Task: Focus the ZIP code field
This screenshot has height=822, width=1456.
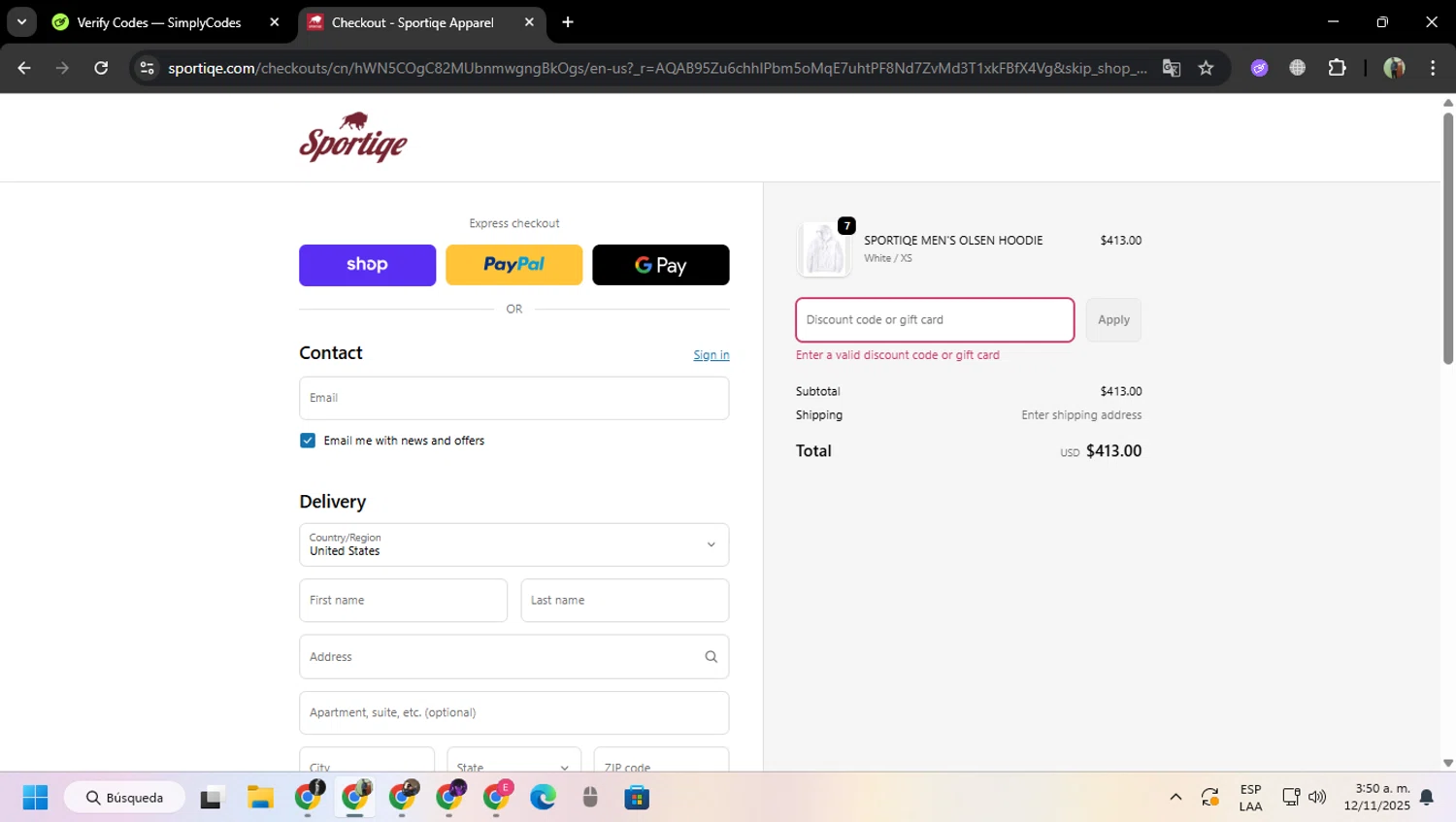Action: pos(661,760)
